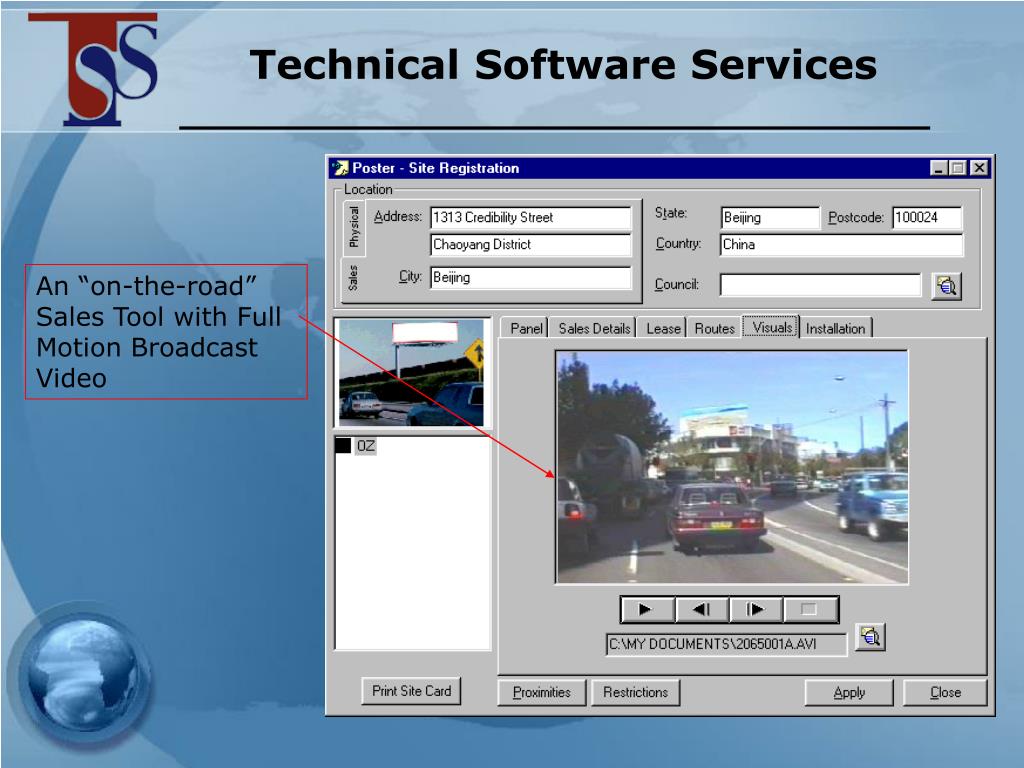Step the video back one frame
This screenshot has width=1024, height=768.
(x=702, y=609)
